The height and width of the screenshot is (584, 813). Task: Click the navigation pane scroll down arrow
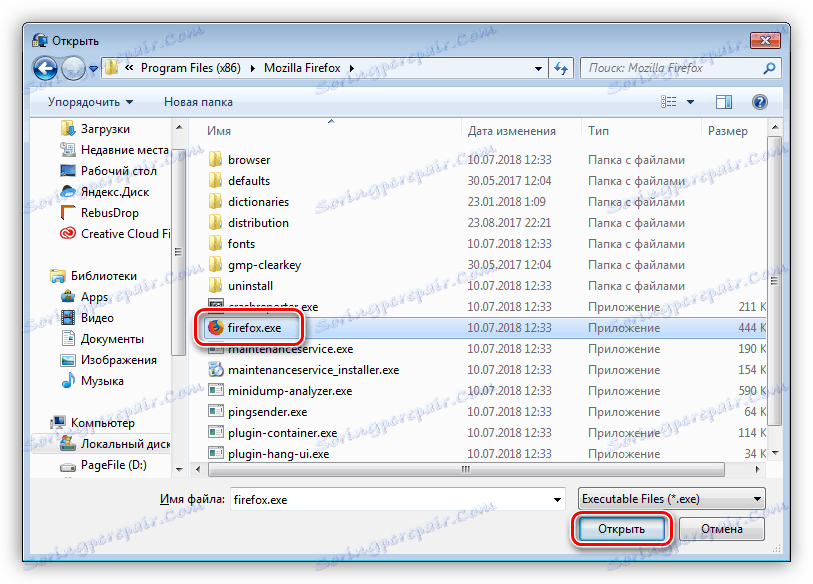coord(179,469)
